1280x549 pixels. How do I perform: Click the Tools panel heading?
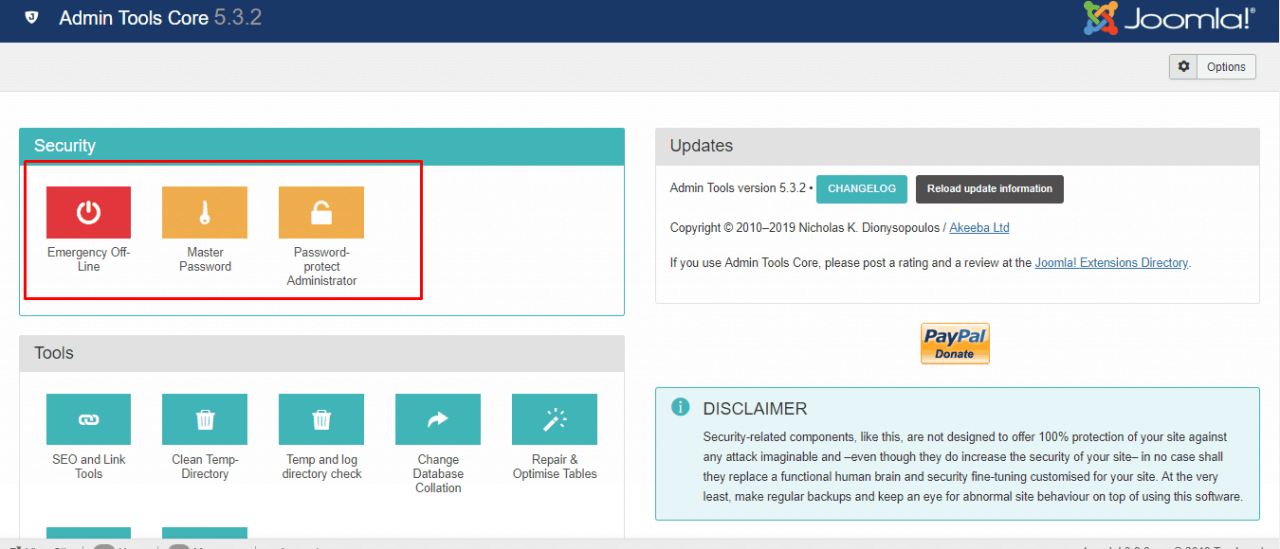(x=322, y=353)
